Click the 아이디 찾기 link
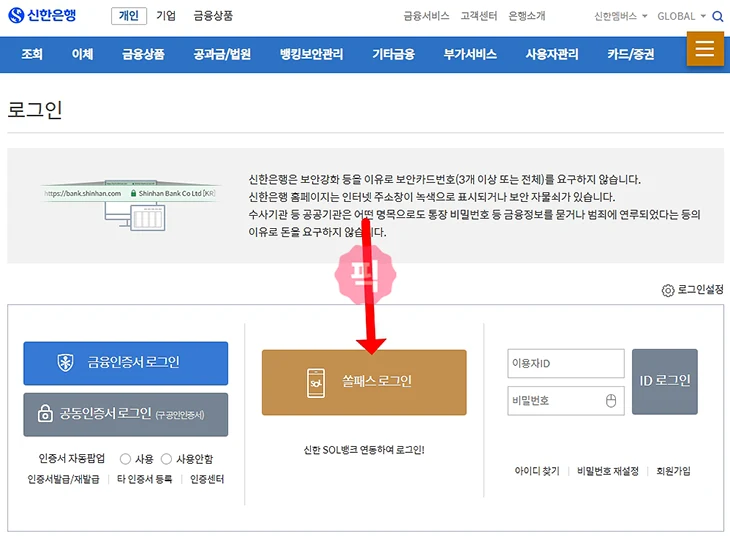The height and width of the screenshot is (550, 730). [x=537, y=471]
